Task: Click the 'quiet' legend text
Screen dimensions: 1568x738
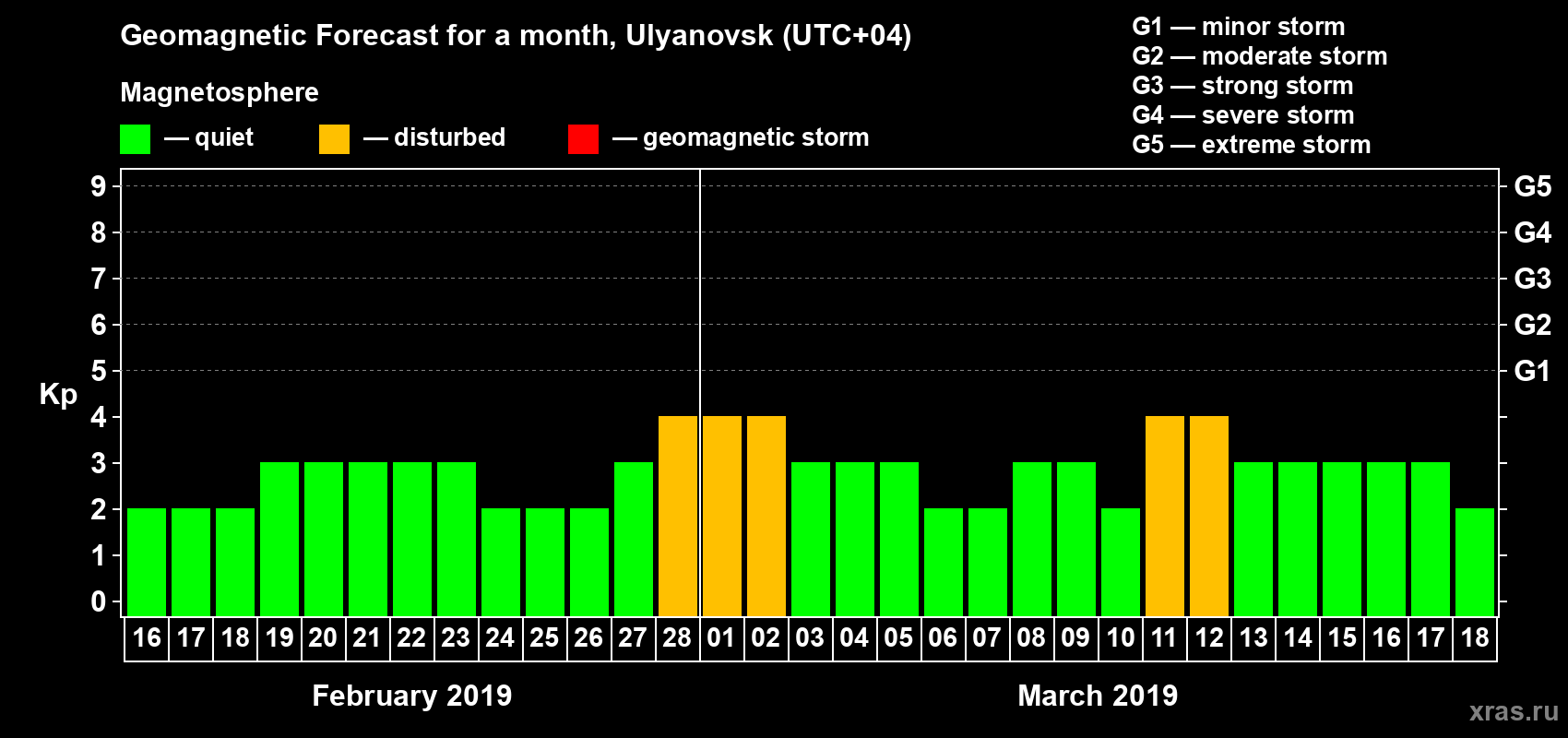Action: (224, 138)
